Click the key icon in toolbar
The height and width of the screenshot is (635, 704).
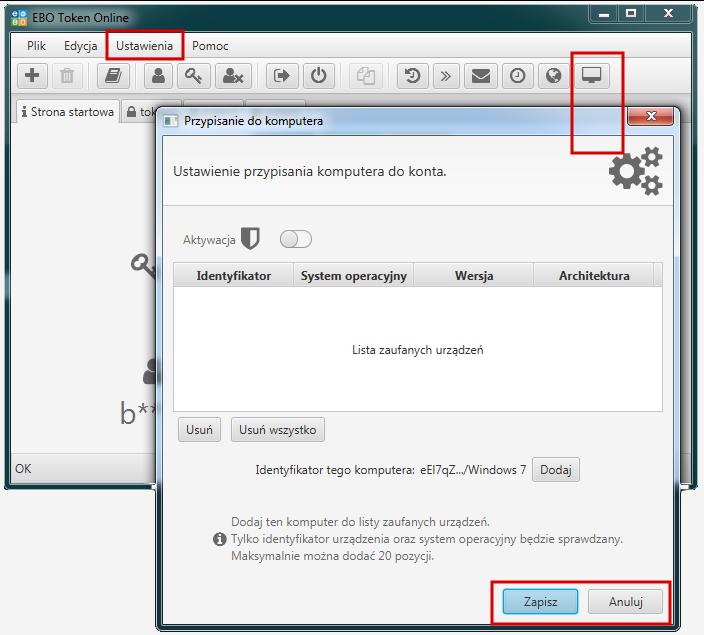pyautogui.click(x=194, y=75)
